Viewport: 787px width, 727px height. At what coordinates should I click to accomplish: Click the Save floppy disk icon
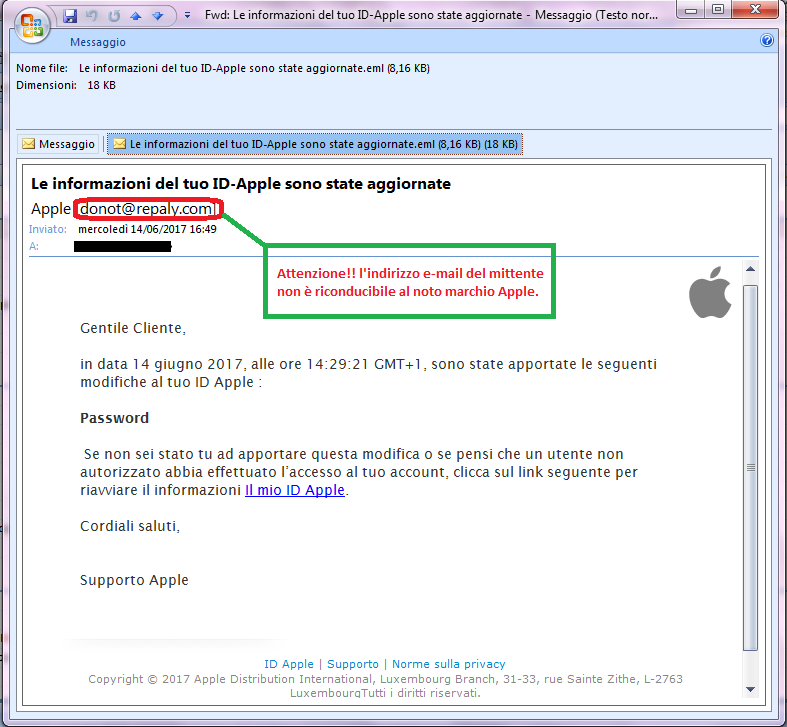coord(70,16)
